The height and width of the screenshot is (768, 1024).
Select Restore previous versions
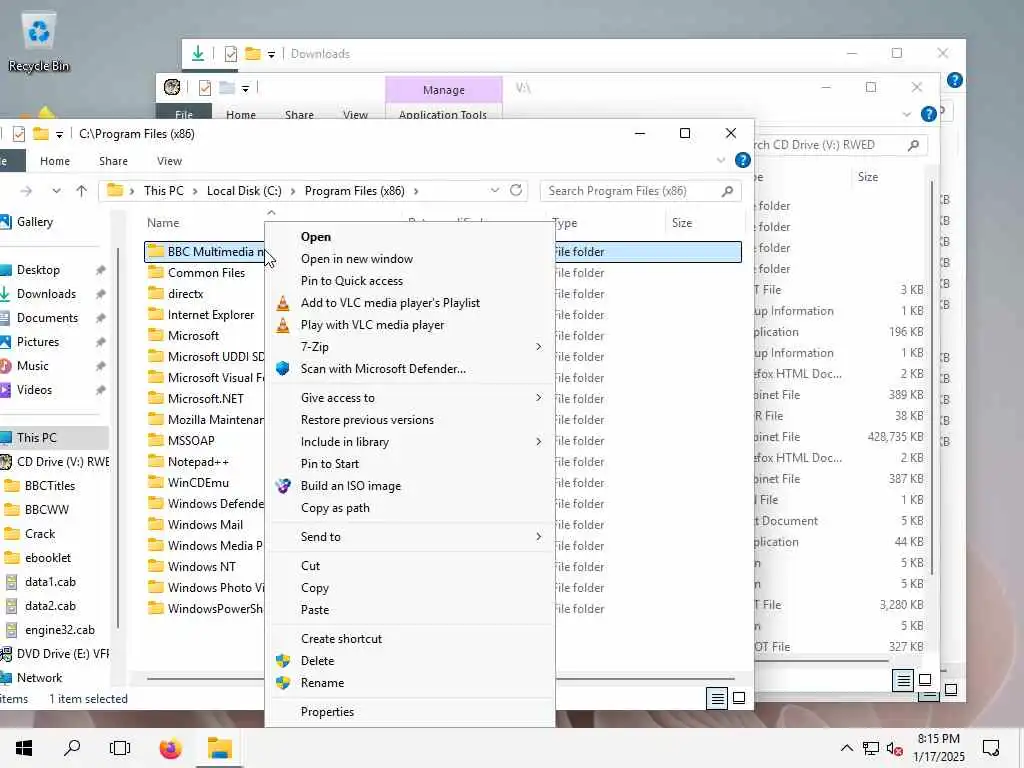[409, 420]
